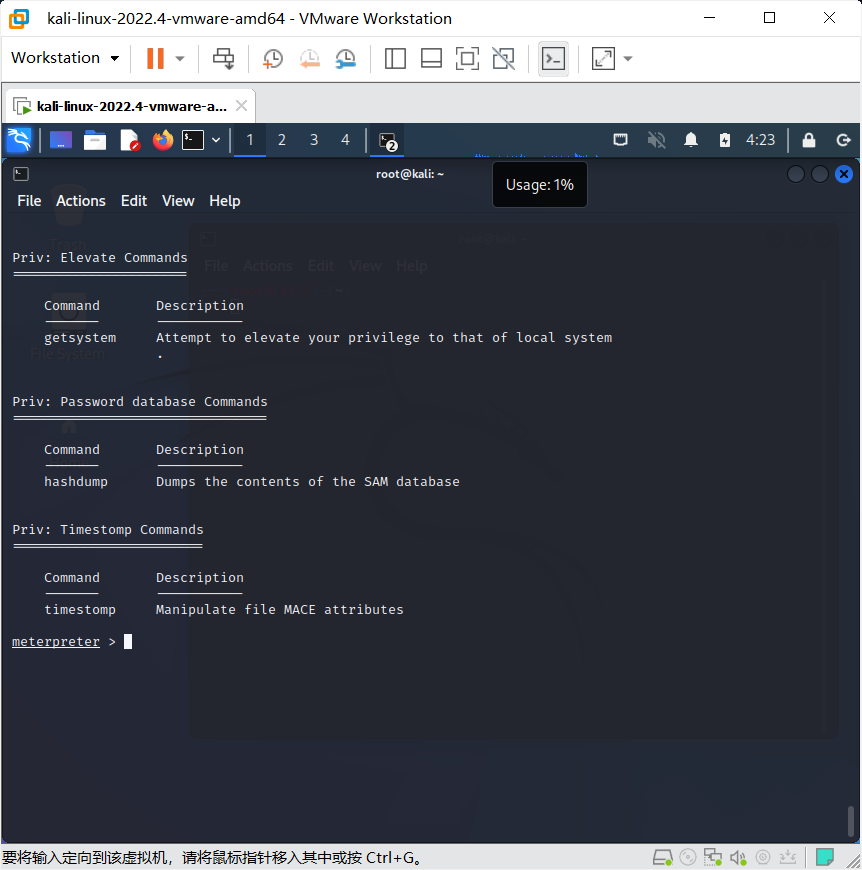
Task: Click the hashdump command text
Action: pos(76,482)
